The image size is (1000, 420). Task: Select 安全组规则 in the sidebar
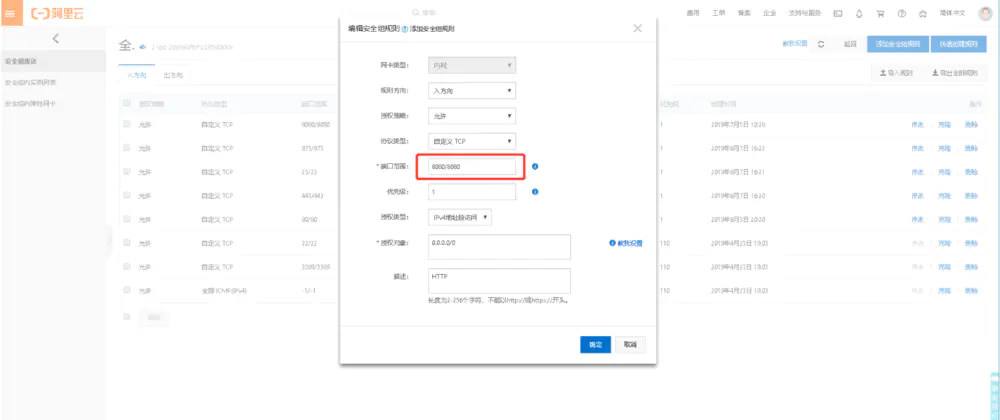click(53, 61)
